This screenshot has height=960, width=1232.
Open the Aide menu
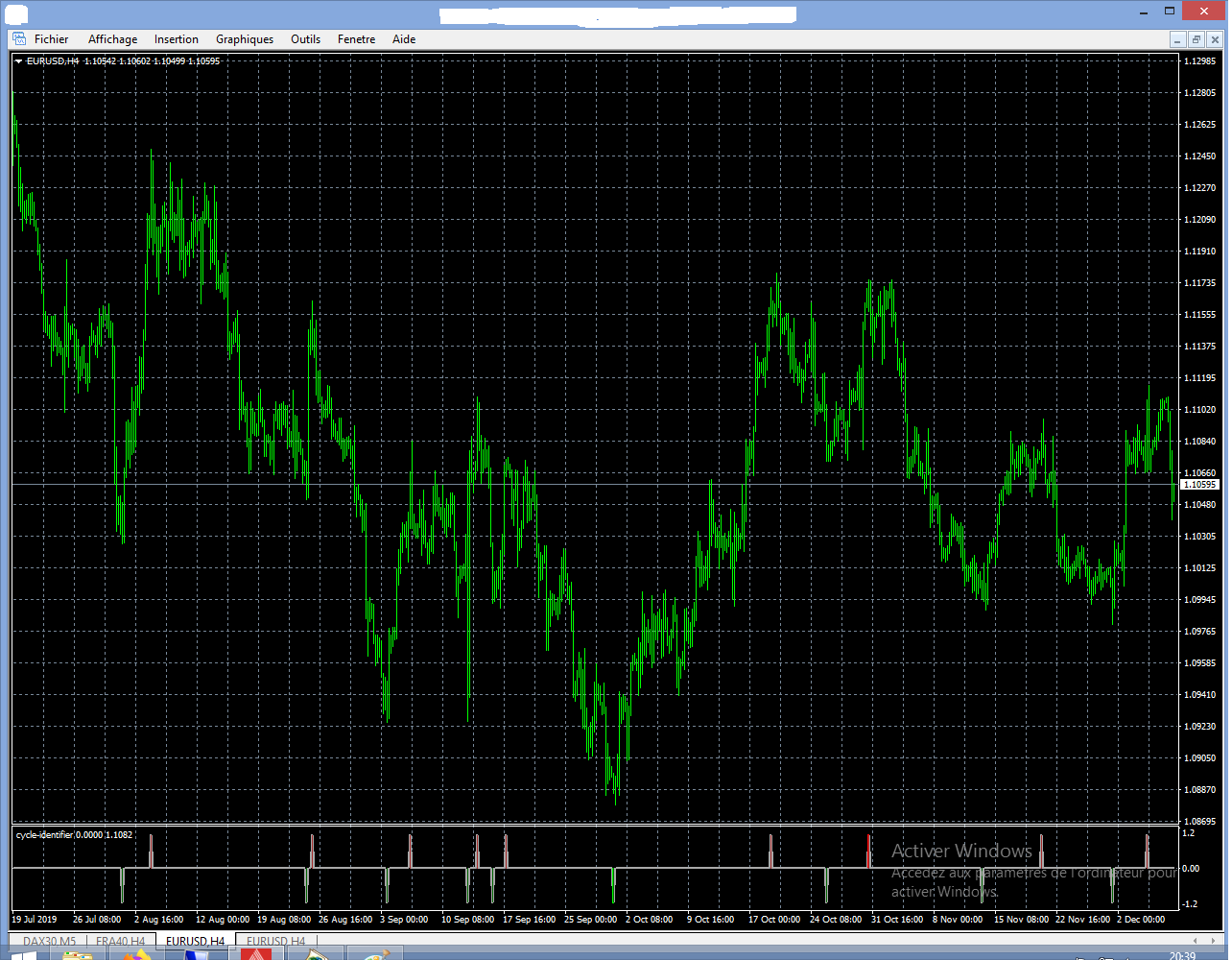tap(404, 39)
